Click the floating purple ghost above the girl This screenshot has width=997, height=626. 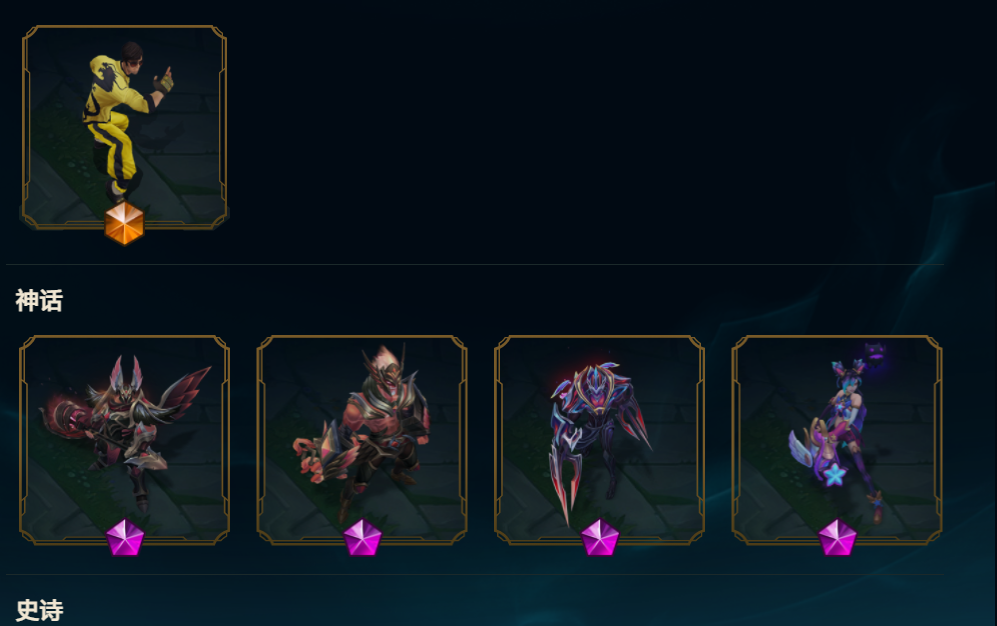point(876,353)
